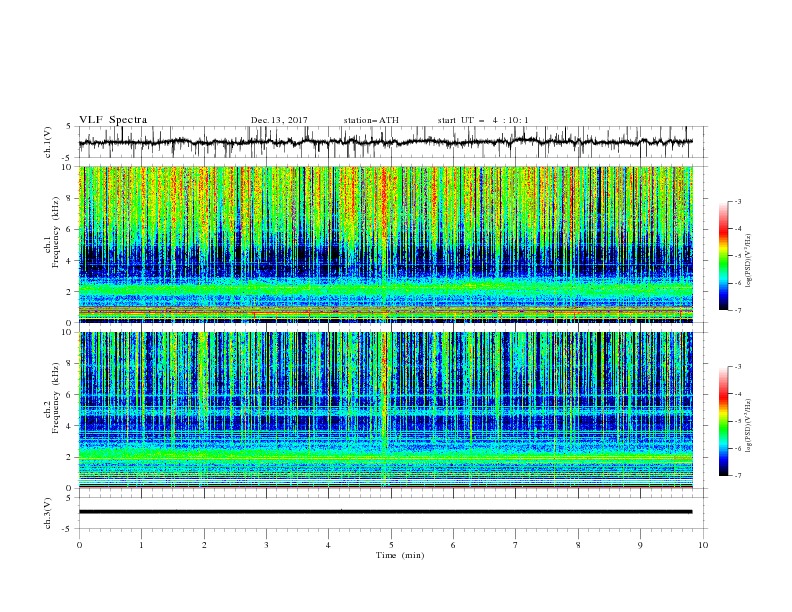Click the "2" tick on the time axis
Image resolution: width=792 pixels, height=612 pixels.
pos(204,545)
